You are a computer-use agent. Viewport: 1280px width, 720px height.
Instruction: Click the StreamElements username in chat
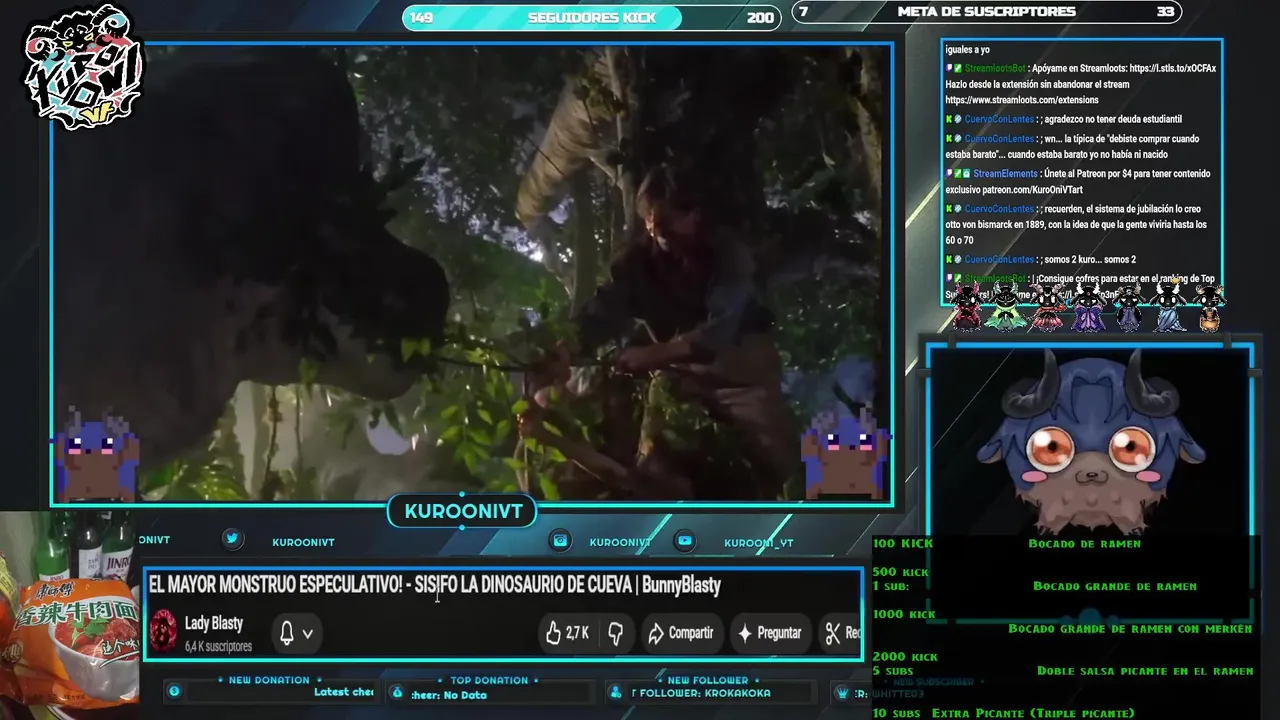[x=1005, y=174]
